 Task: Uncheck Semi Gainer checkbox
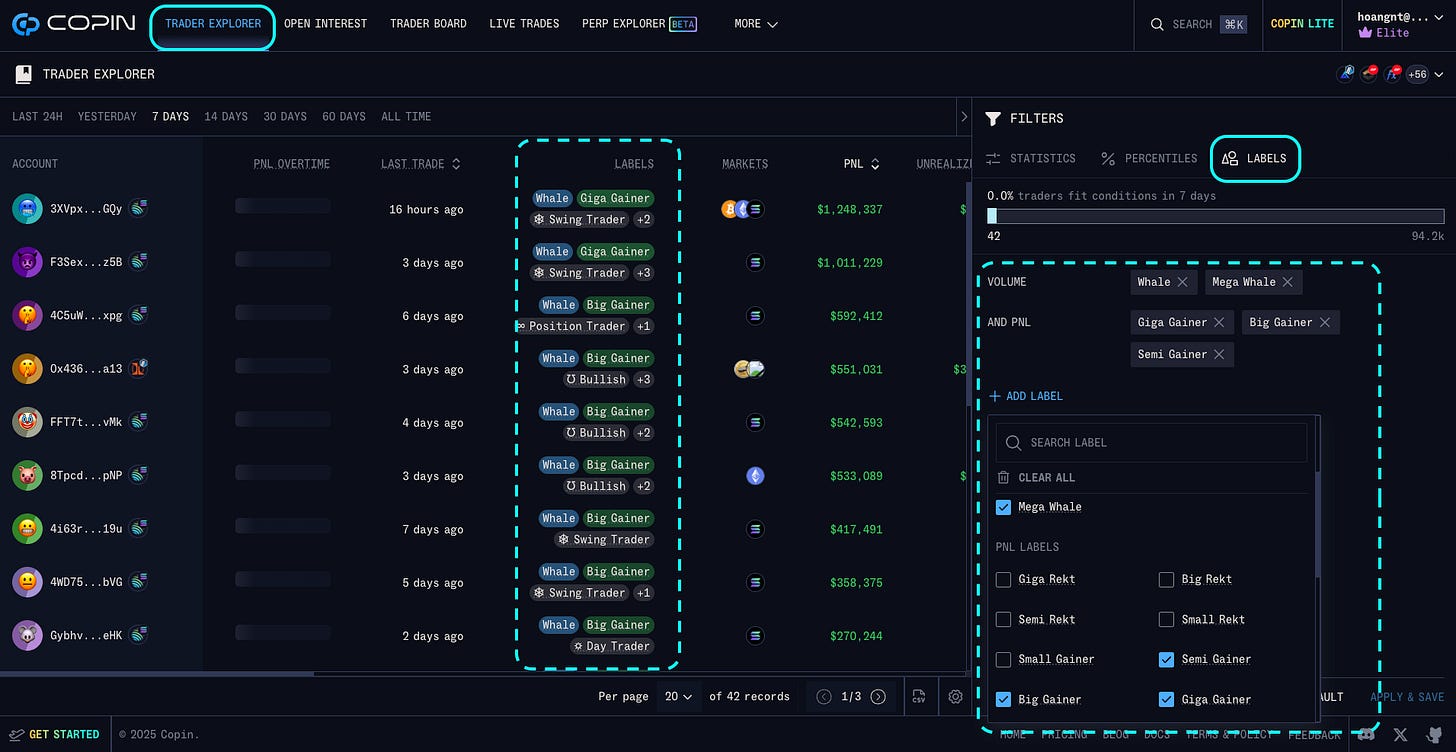click(1166, 659)
